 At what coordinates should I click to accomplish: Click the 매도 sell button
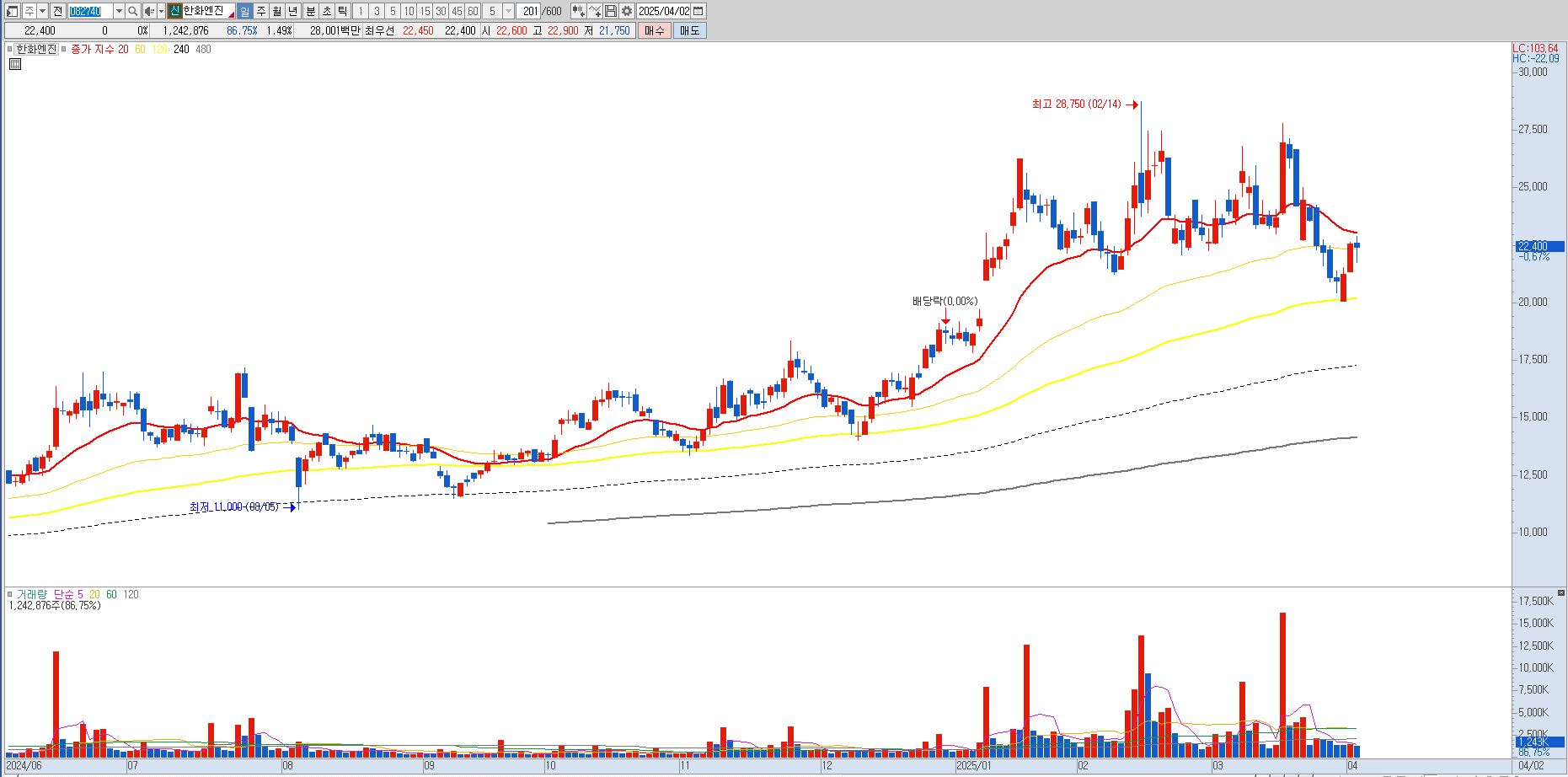pyautogui.click(x=689, y=30)
